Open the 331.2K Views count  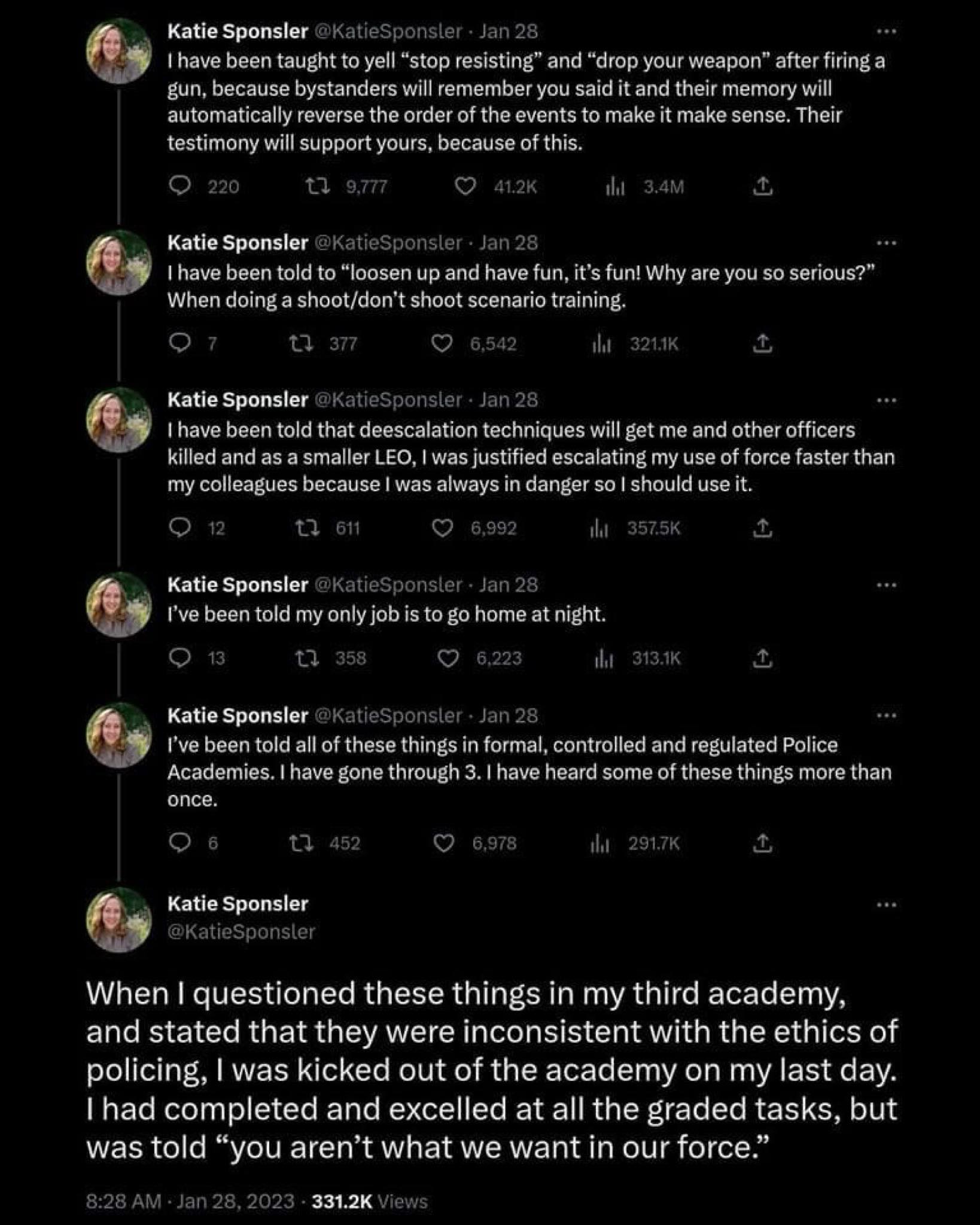370,1201
